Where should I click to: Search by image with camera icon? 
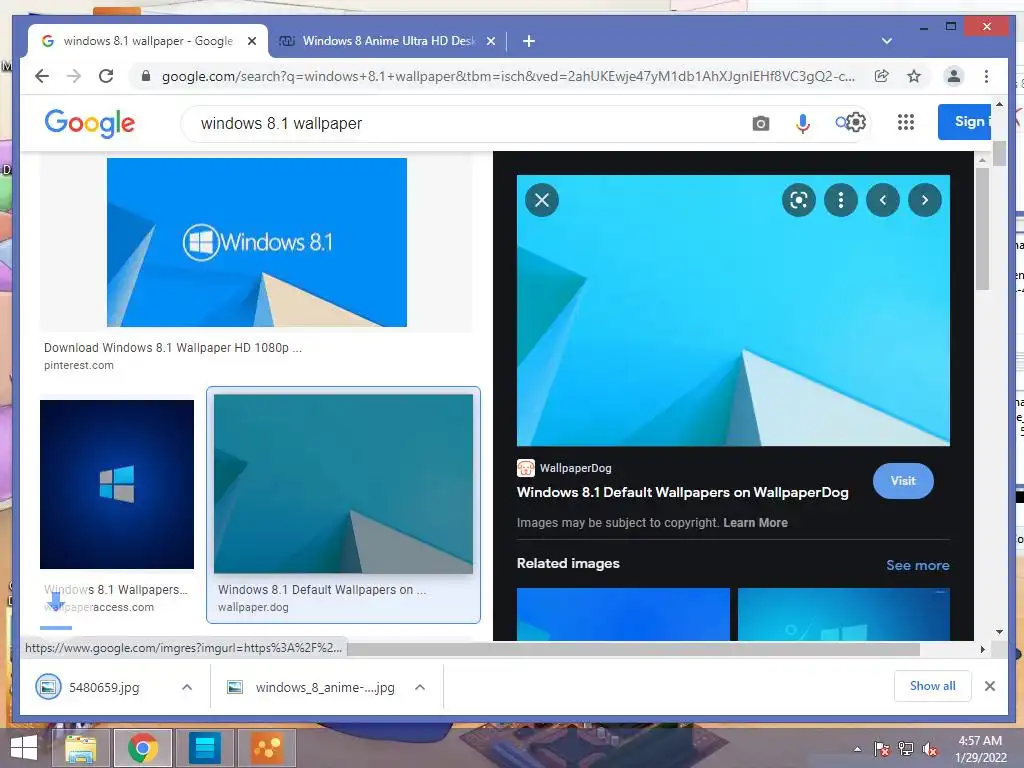pyautogui.click(x=761, y=123)
